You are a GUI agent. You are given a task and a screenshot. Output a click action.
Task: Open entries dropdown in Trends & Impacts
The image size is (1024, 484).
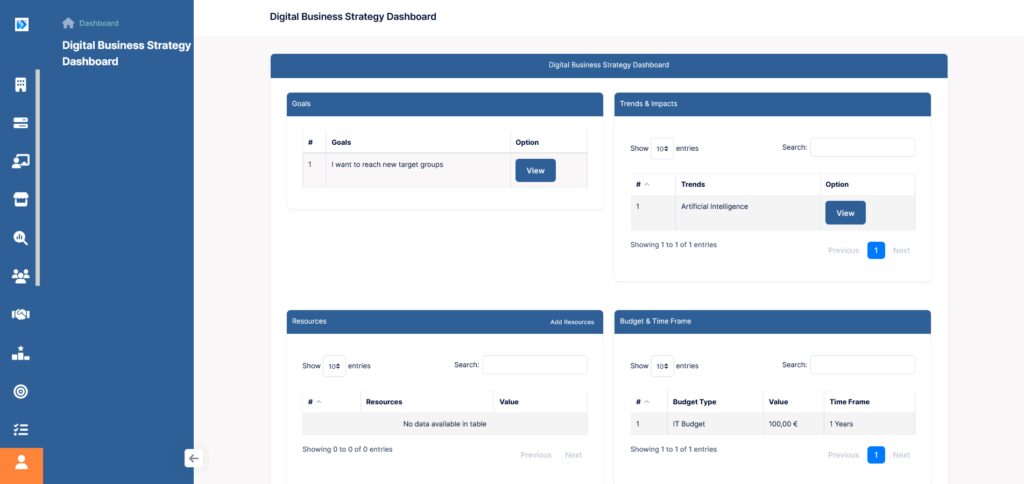[662, 148]
